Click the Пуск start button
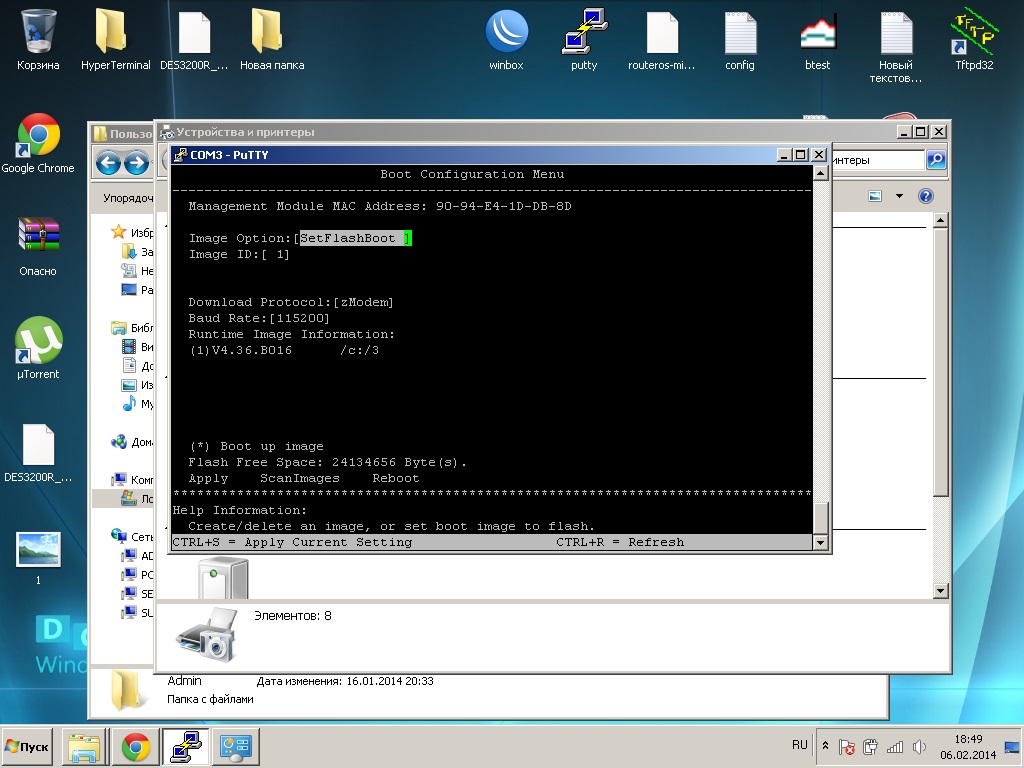Image resolution: width=1024 pixels, height=768 pixels. click(x=29, y=746)
